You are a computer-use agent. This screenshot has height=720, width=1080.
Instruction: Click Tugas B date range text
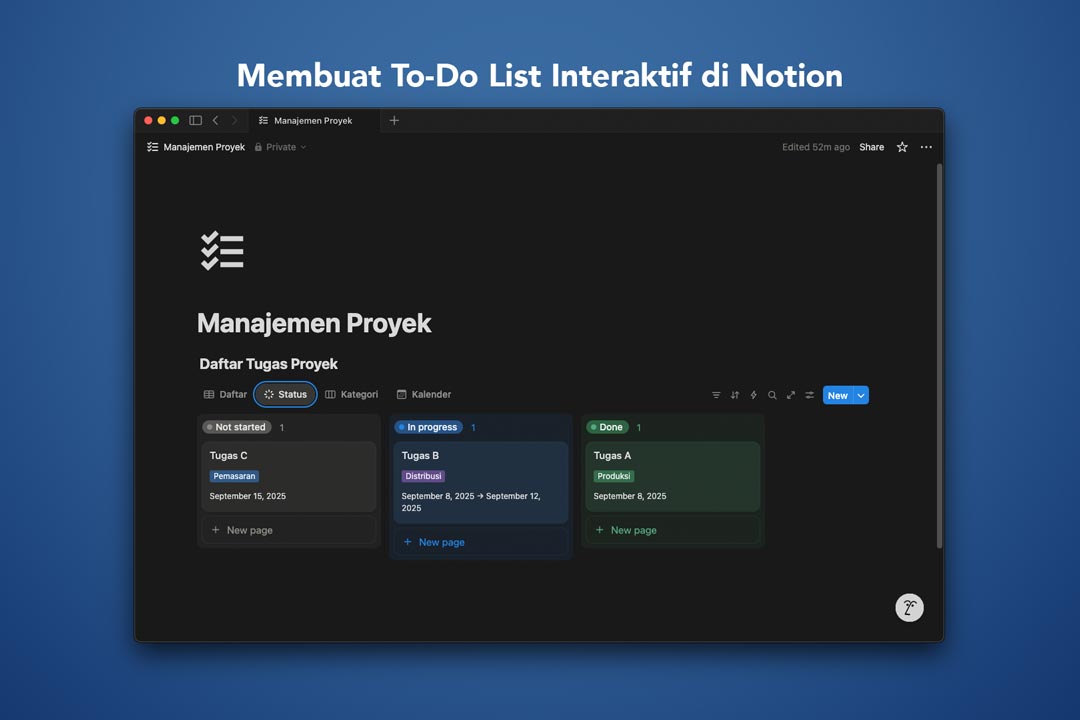point(471,502)
